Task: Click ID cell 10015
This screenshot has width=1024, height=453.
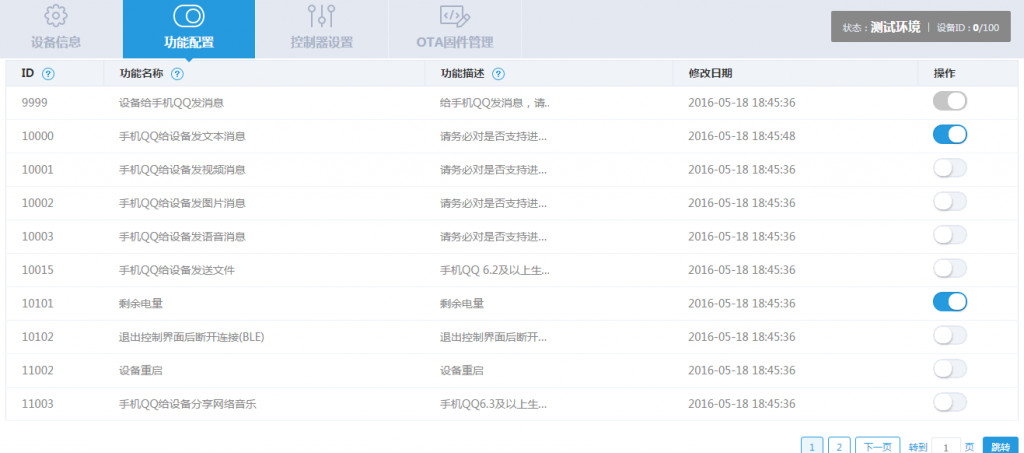Action: coord(38,270)
